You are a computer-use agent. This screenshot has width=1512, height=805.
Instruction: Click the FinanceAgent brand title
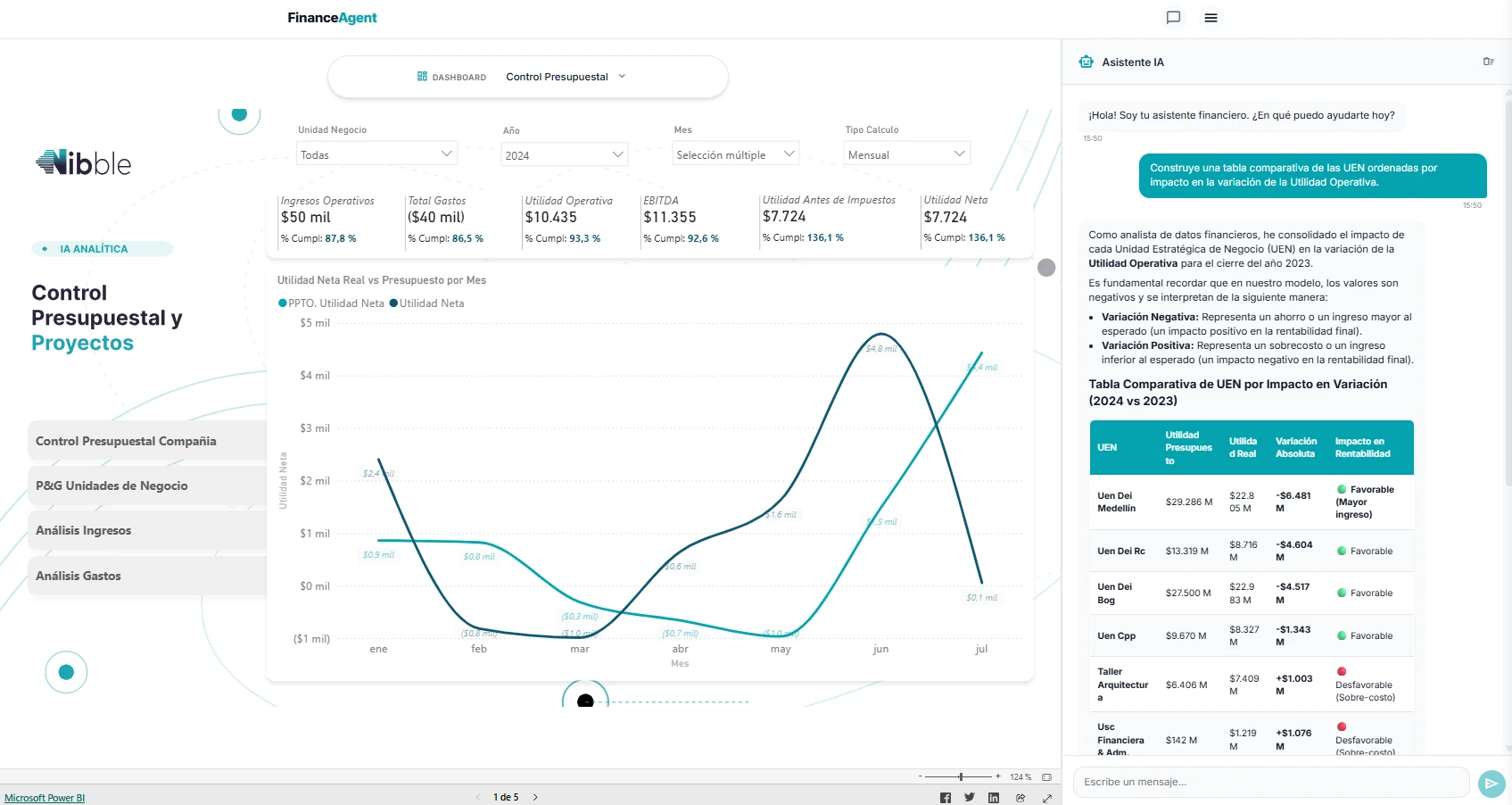coord(332,18)
